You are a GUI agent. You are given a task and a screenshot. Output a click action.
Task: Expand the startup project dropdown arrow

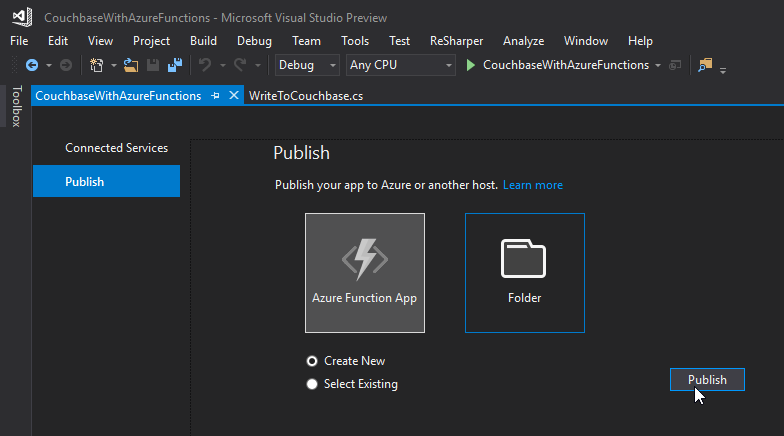tap(657, 65)
